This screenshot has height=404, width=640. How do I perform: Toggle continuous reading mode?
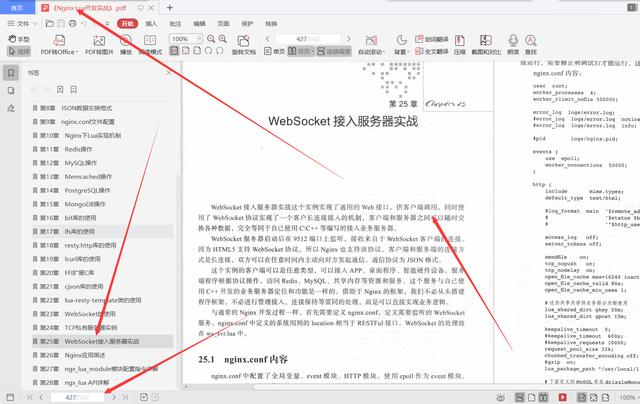tap(334, 51)
